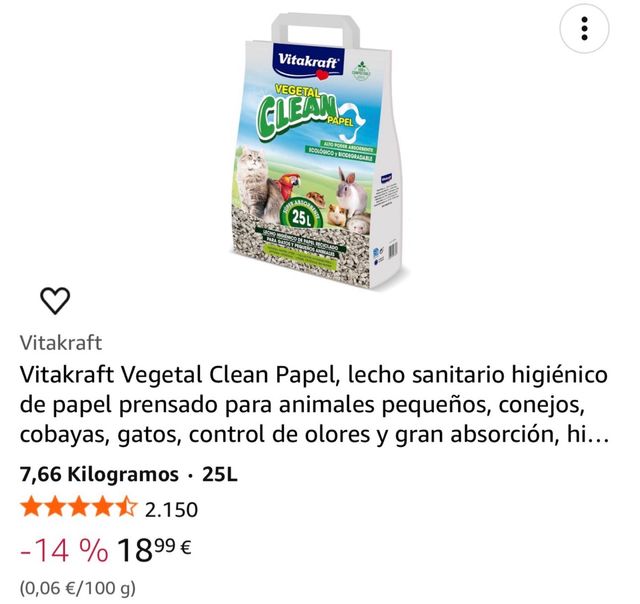Screen dimensions: 640x604
Task: Click the first orange rating star
Action: click(30, 509)
